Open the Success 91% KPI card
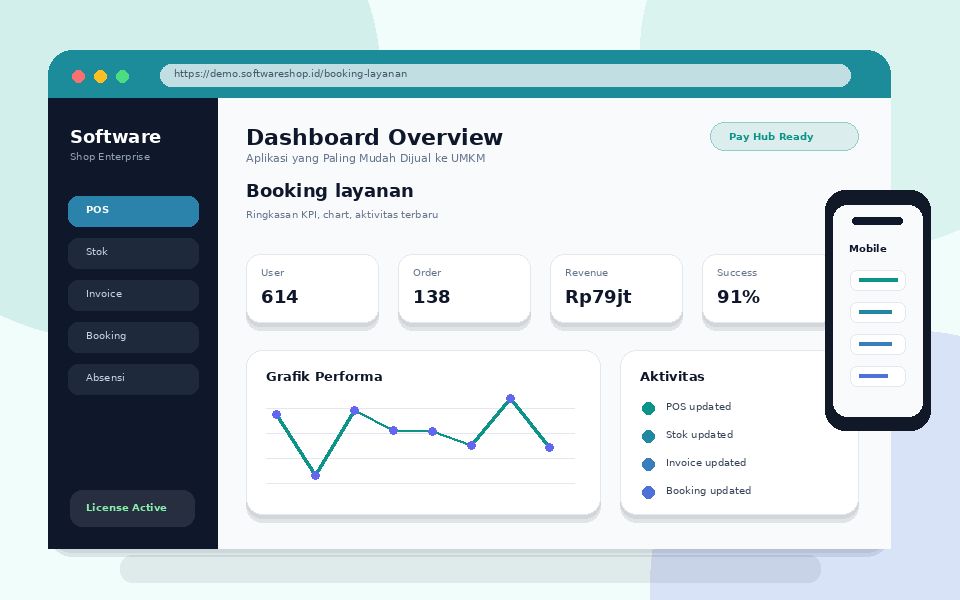The height and width of the screenshot is (600, 960). 765,288
